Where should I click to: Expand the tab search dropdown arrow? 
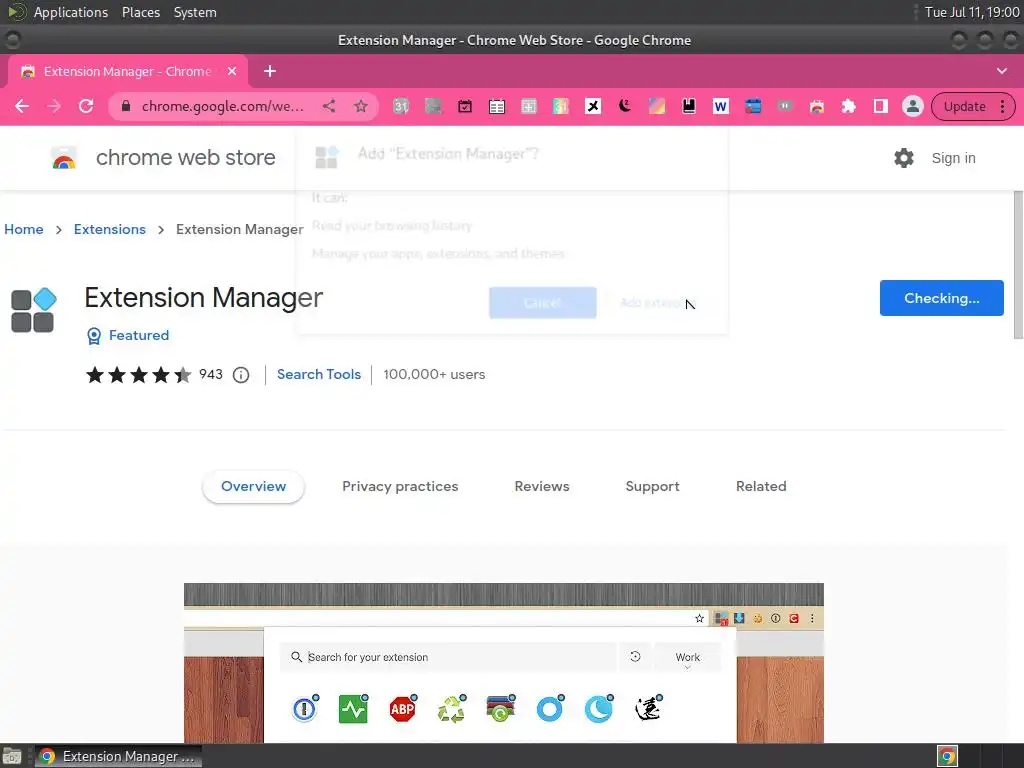(1002, 71)
